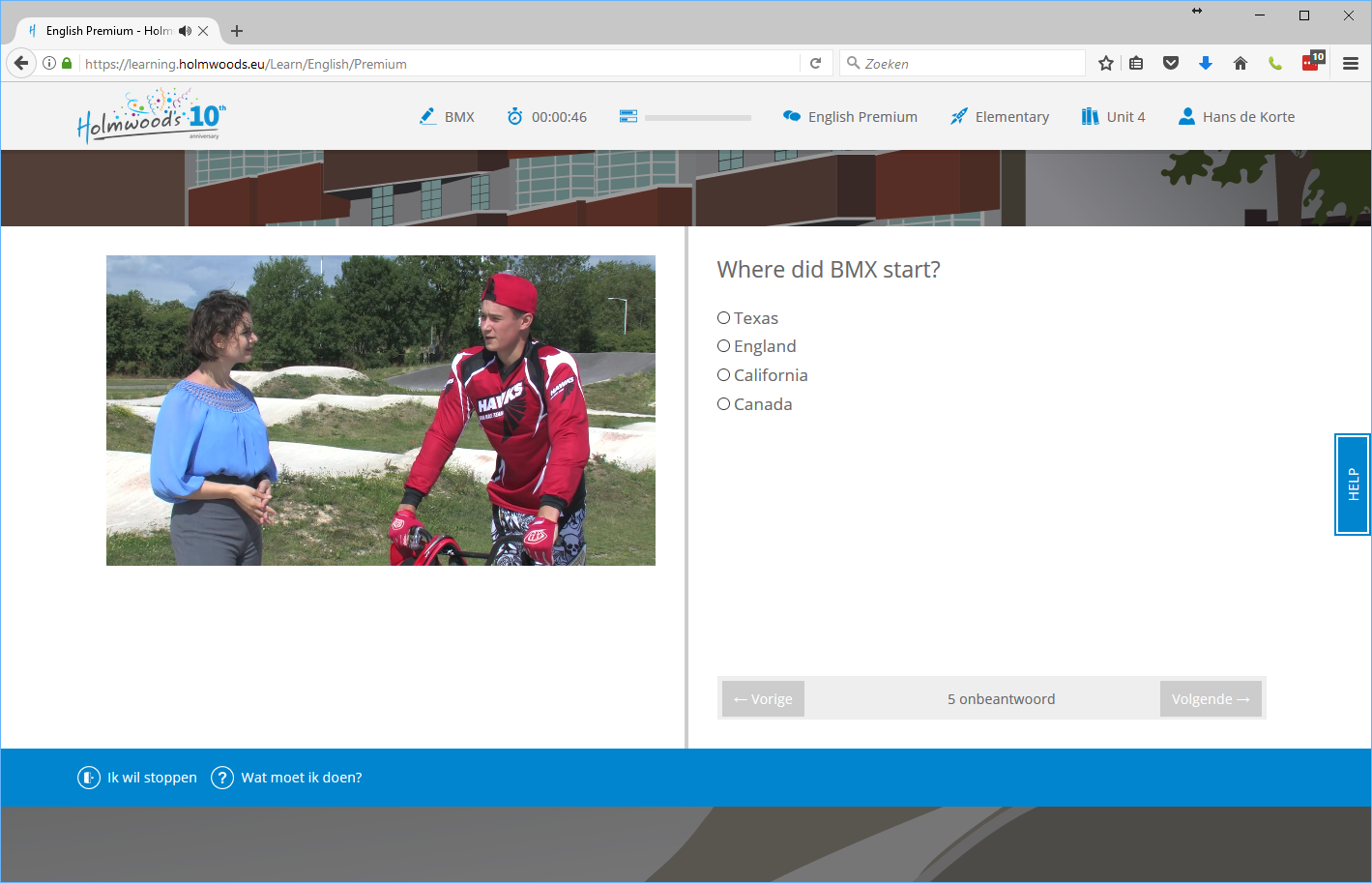Click the English Premium label
1372x883 pixels.
point(862,117)
